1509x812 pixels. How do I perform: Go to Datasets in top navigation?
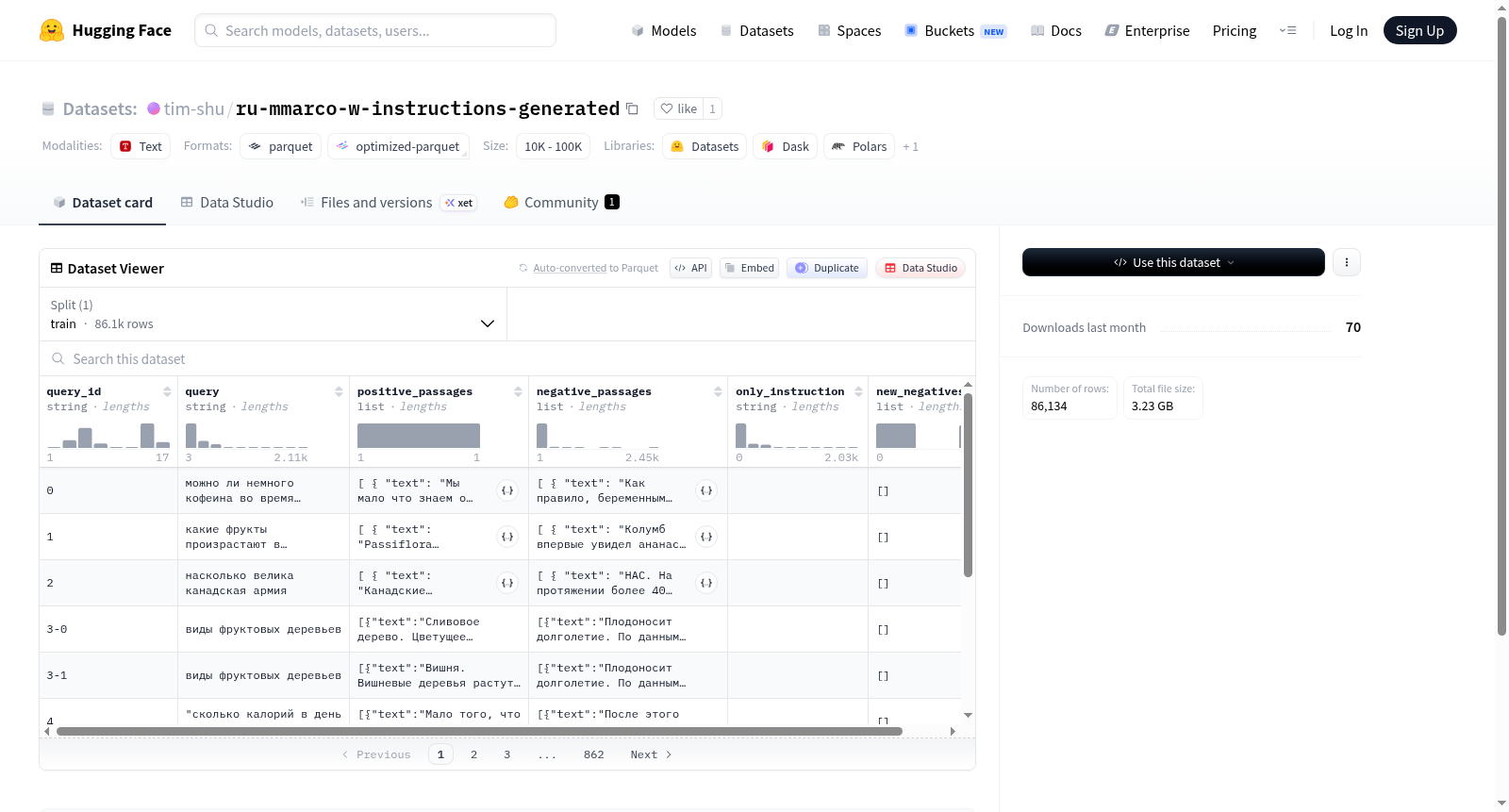756,30
